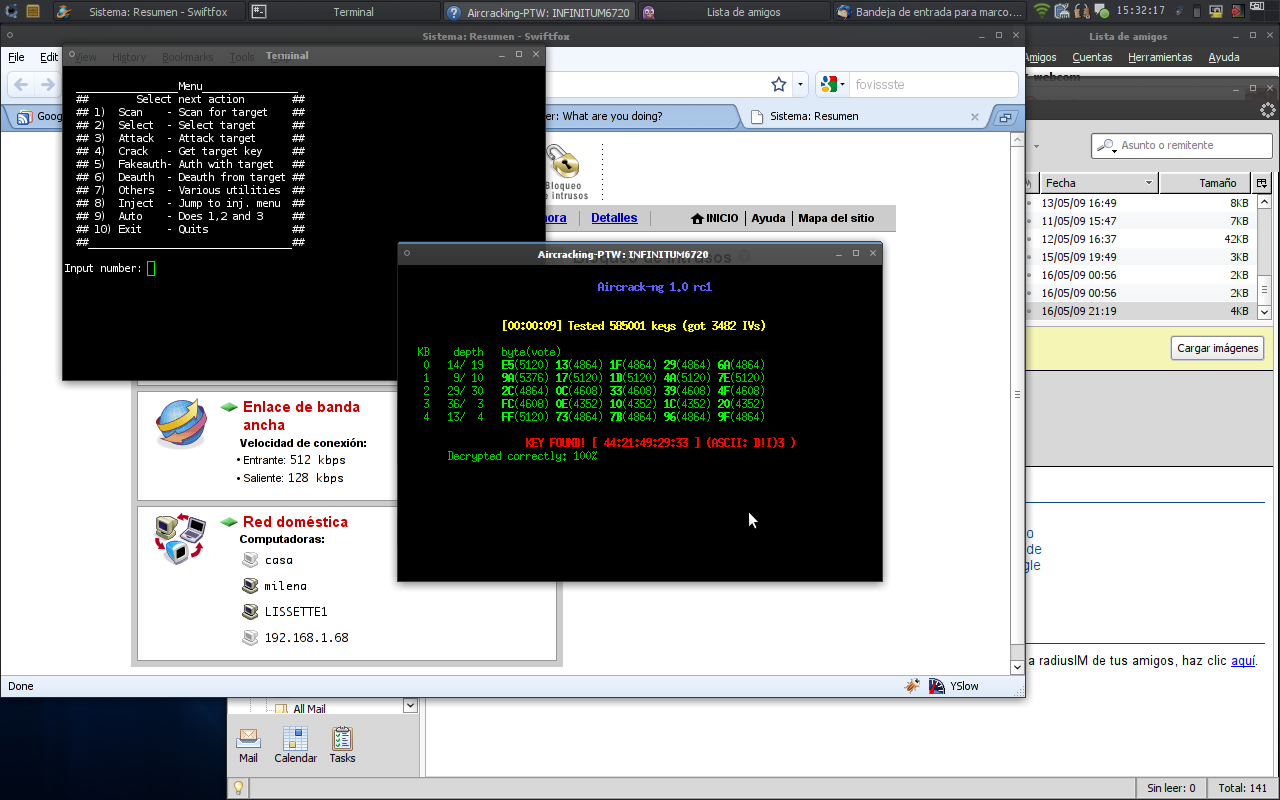Open the Edit menu in Swiftfox
The width and height of the screenshot is (1280, 800).
(x=49, y=57)
